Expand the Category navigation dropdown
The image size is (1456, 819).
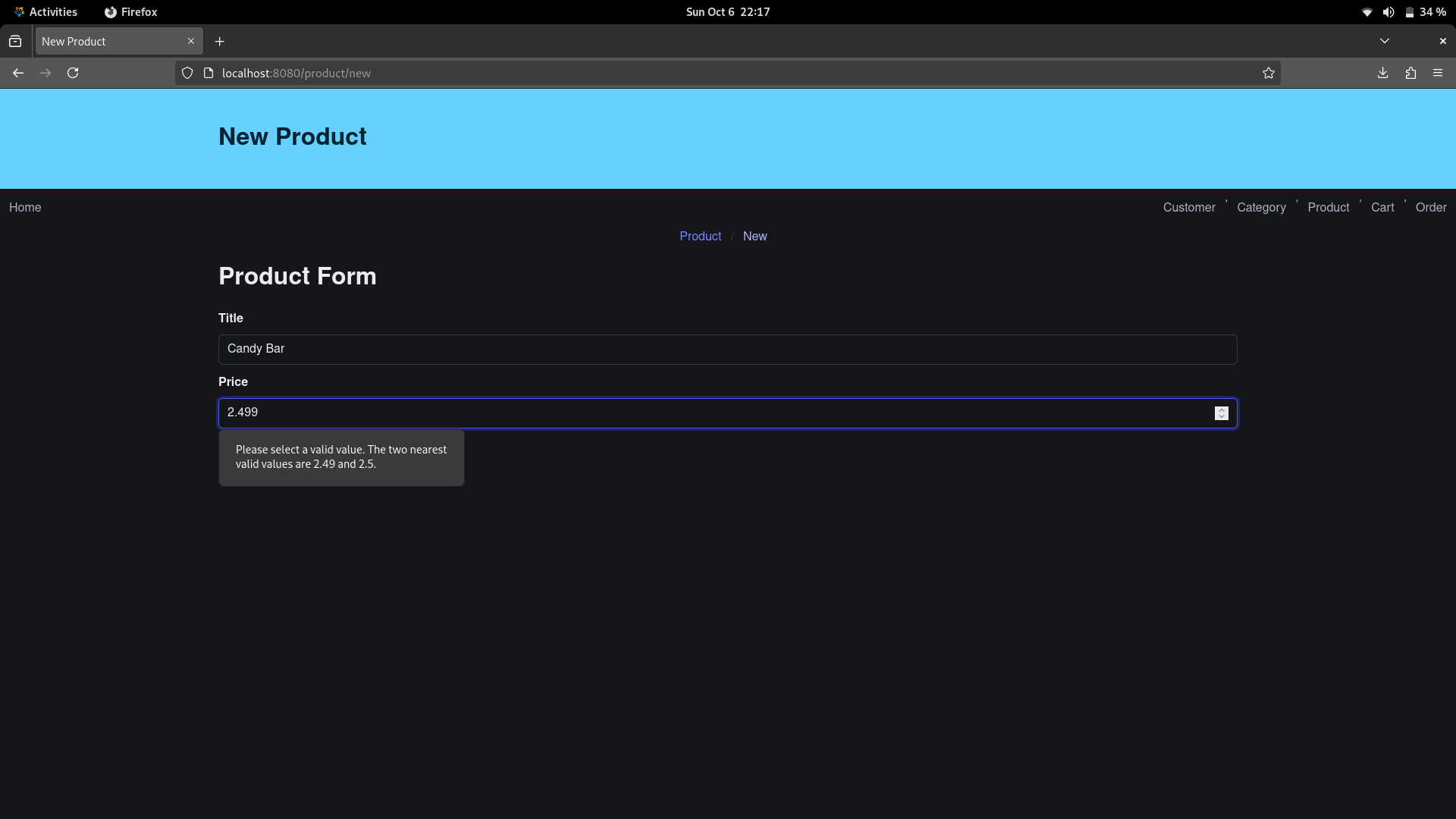point(1261,207)
